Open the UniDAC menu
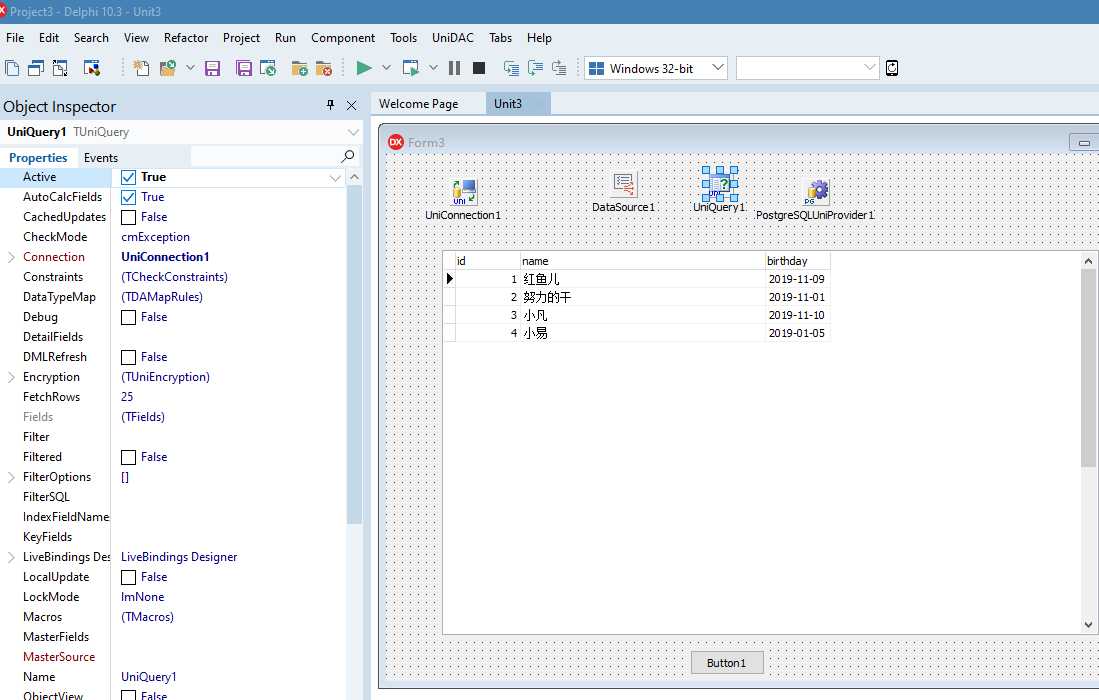Image resolution: width=1099 pixels, height=700 pixels. click(453, 38)
